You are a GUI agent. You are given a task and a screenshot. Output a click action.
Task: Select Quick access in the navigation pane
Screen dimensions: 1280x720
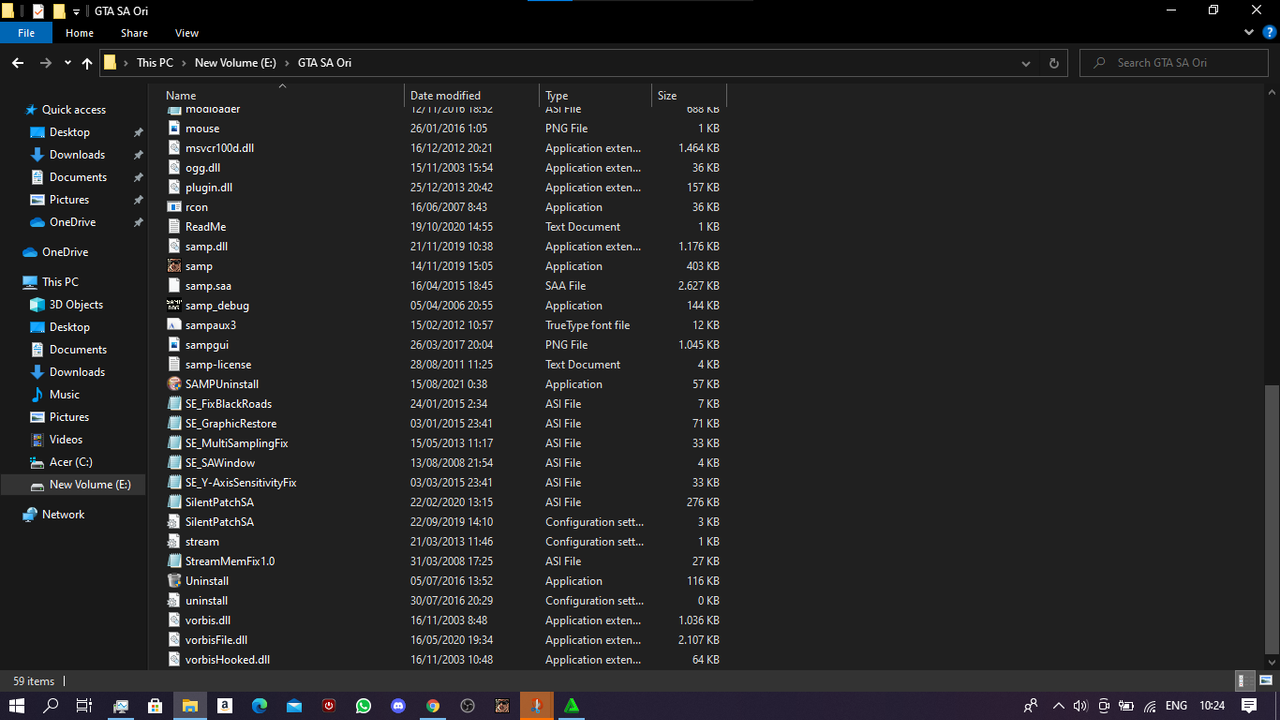click(x=73, y=110)
